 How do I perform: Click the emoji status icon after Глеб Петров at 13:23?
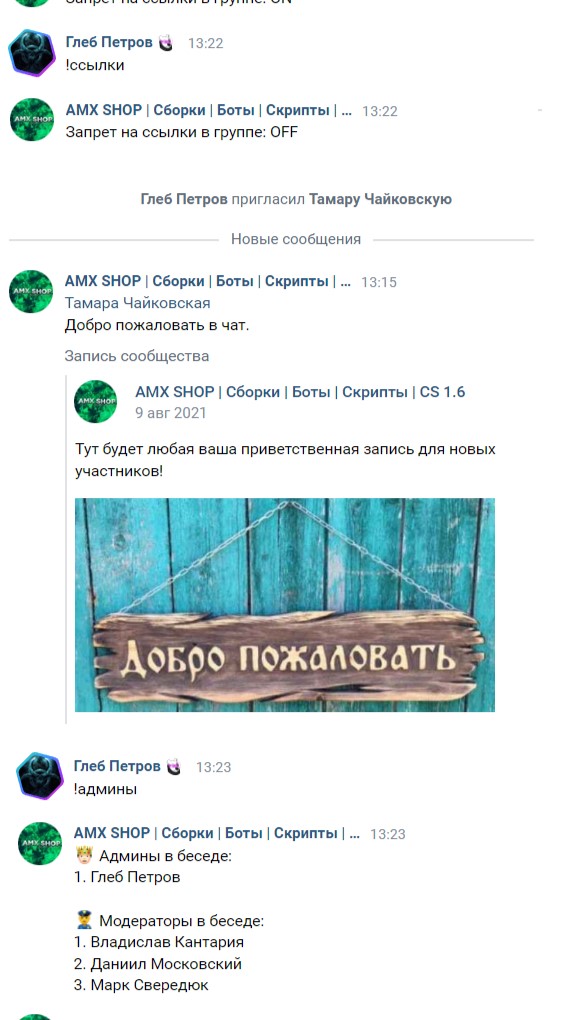(174, 767)
